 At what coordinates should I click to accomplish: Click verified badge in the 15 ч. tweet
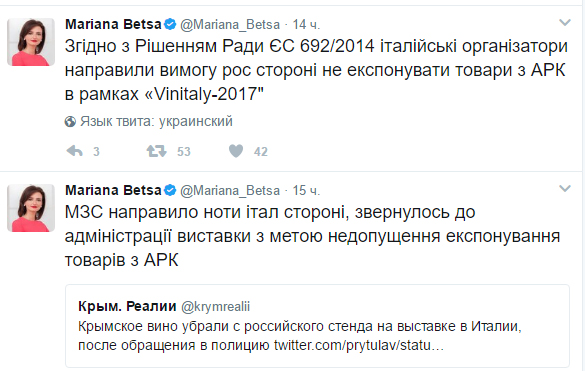click(x=170, y=190)
